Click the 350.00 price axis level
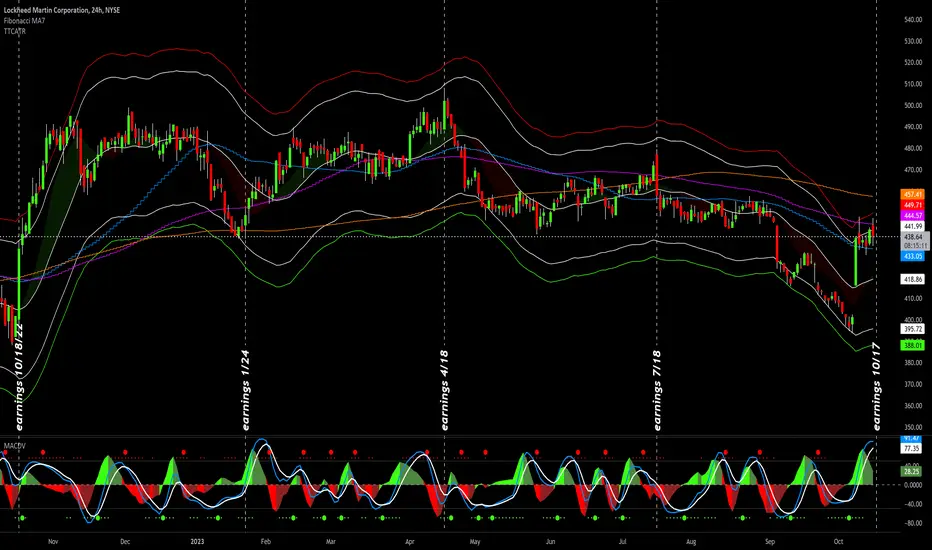Image resolution: width=932 pixels, height=550 pixels. (x=913, y=427)
